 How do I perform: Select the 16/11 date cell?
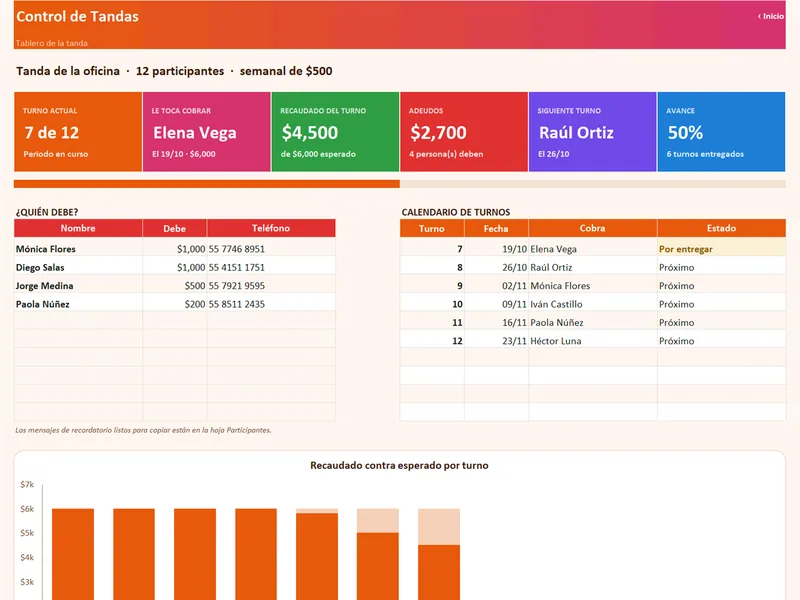[x=496, y=322]
